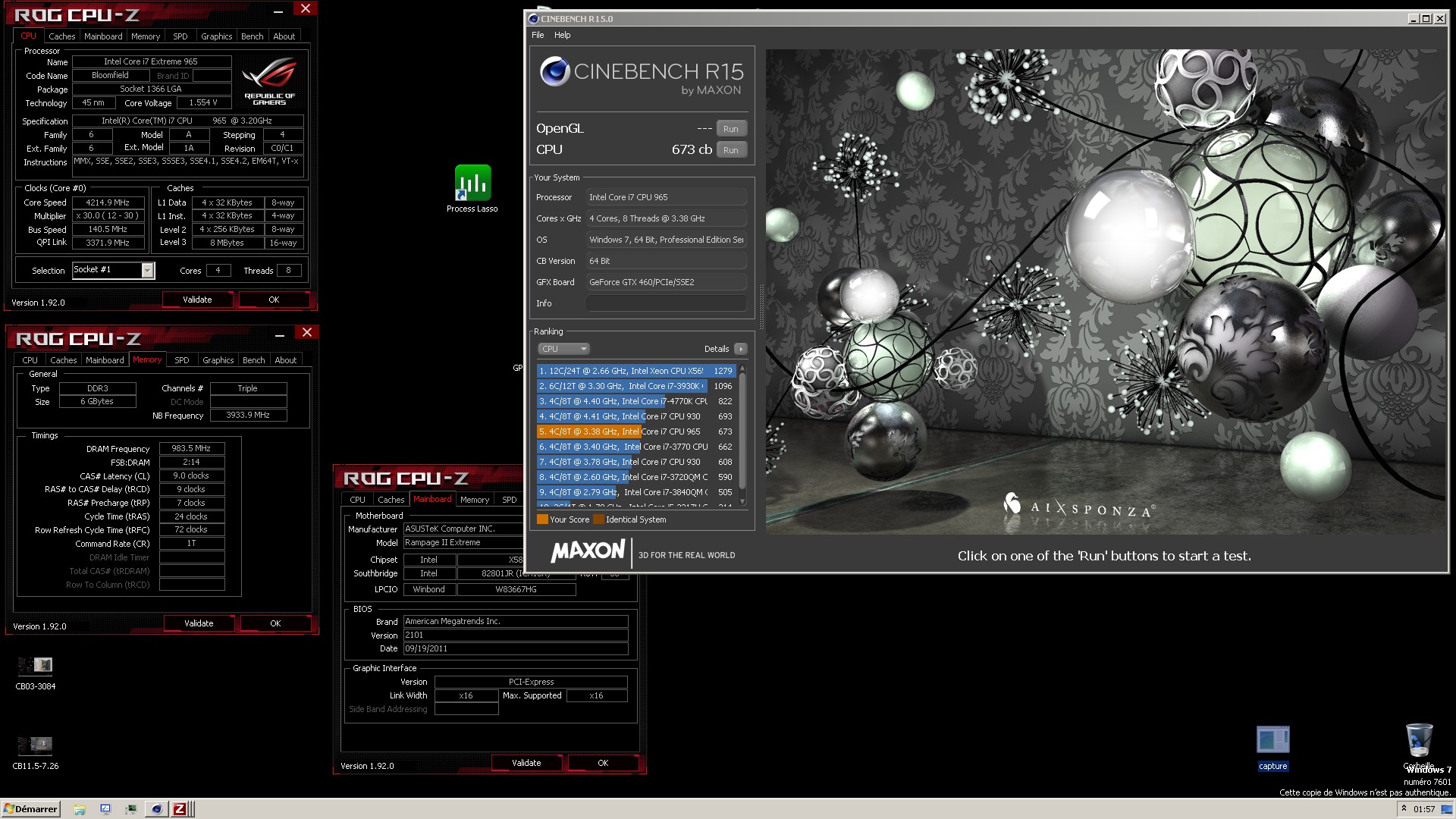
Task: Select ranking row 3 i7-4770K score 822
Action: (x=635, y=401)
